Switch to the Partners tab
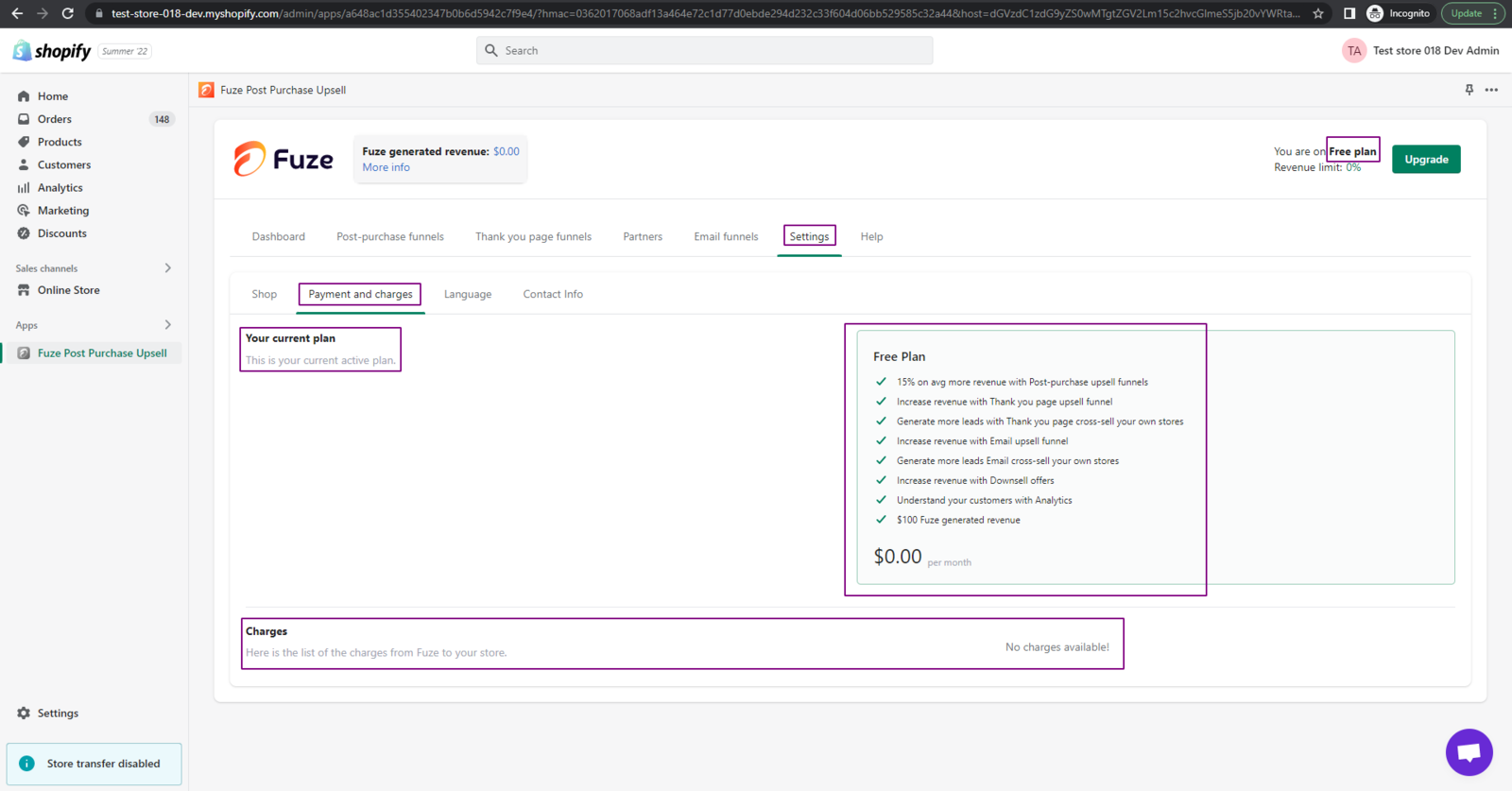The image size is (1512, 791). [643, 236]
